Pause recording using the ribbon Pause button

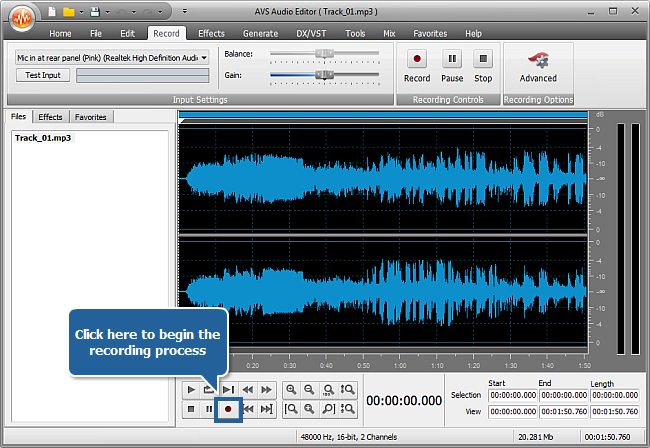452,66
